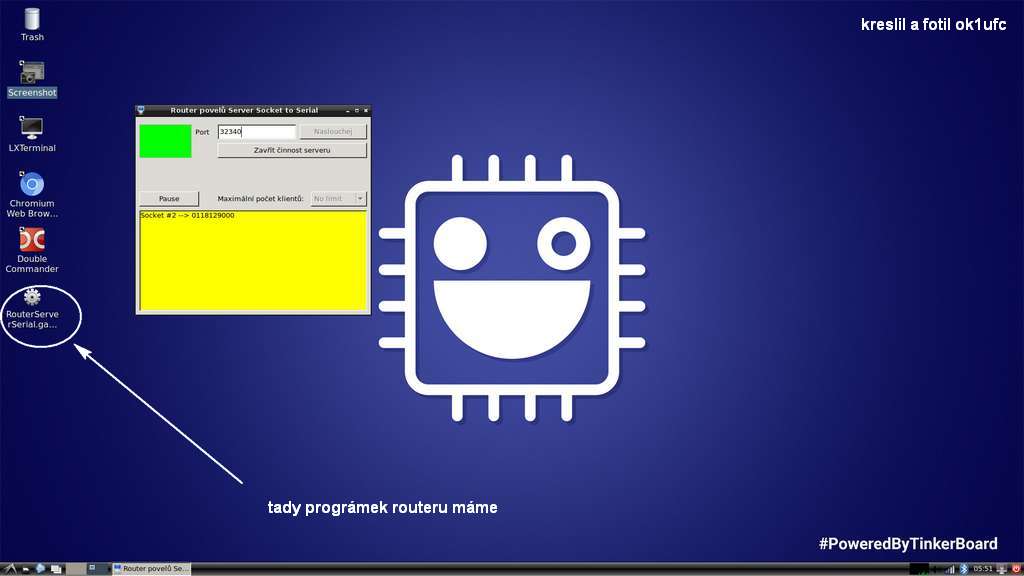The height and width of the screenshot is (576, 1024).
Task: Click the Bluetooth tray icon
Action: point(964,568)
